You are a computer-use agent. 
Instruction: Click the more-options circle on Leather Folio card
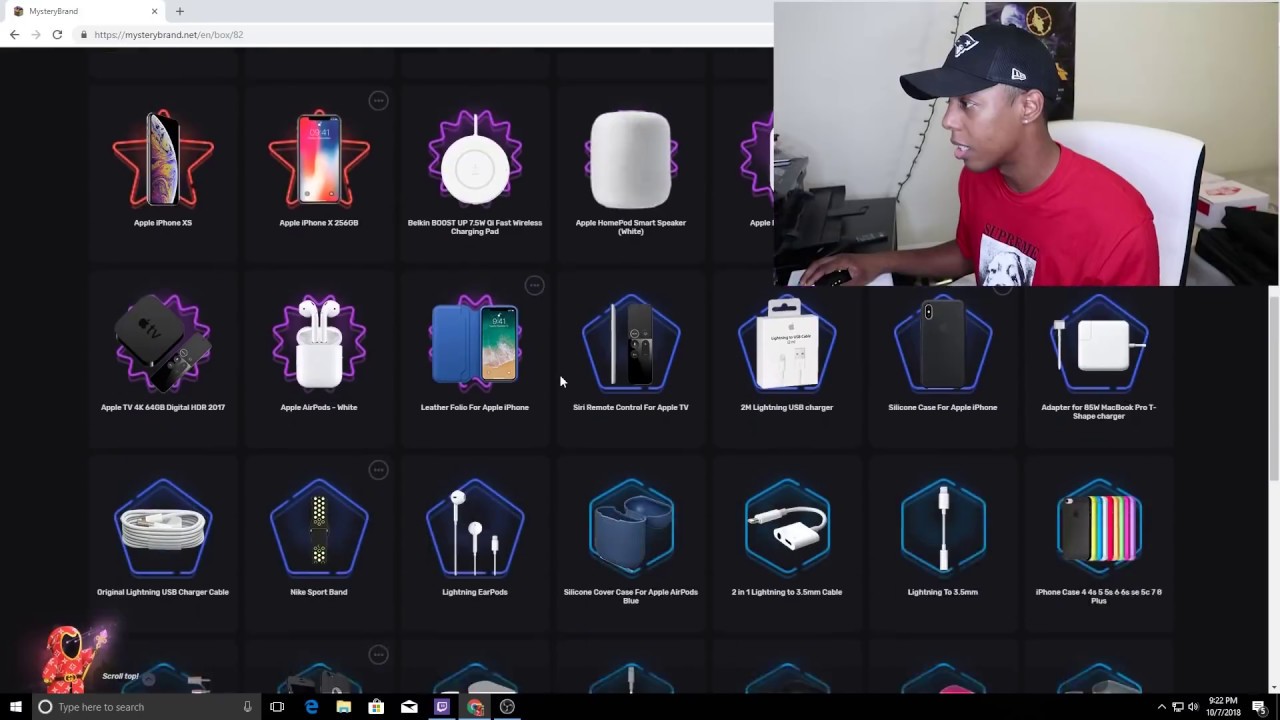coord(534,285)
